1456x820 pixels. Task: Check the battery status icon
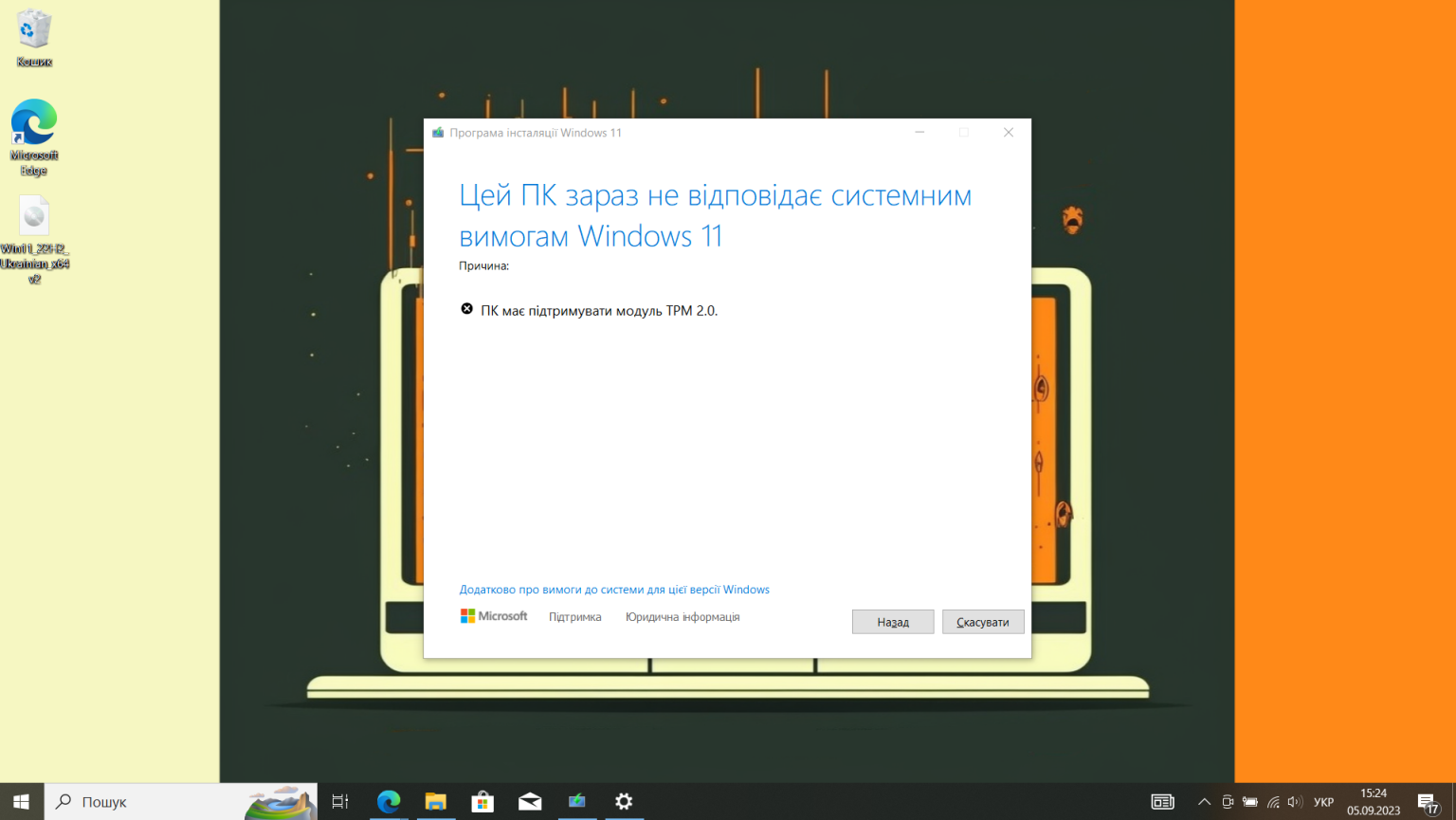point(1249,801)
